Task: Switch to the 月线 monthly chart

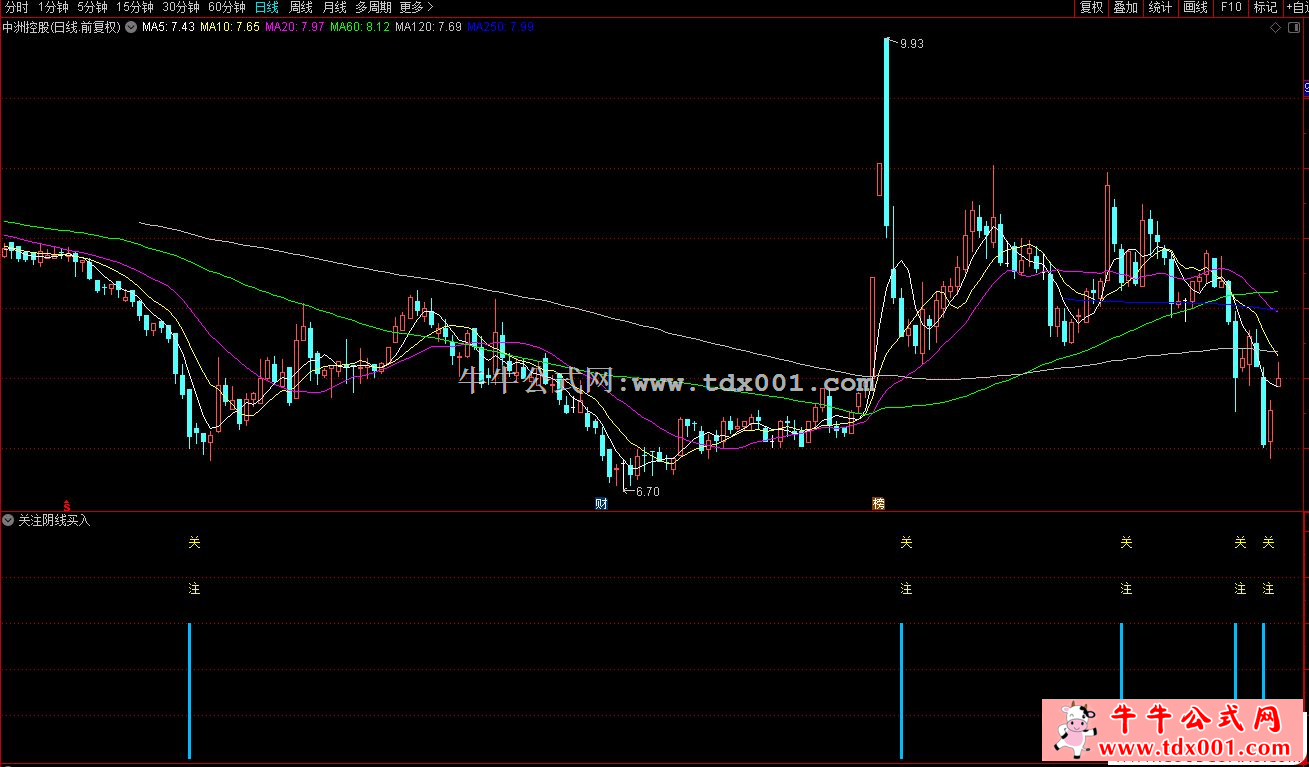Action: coord(334,7)
